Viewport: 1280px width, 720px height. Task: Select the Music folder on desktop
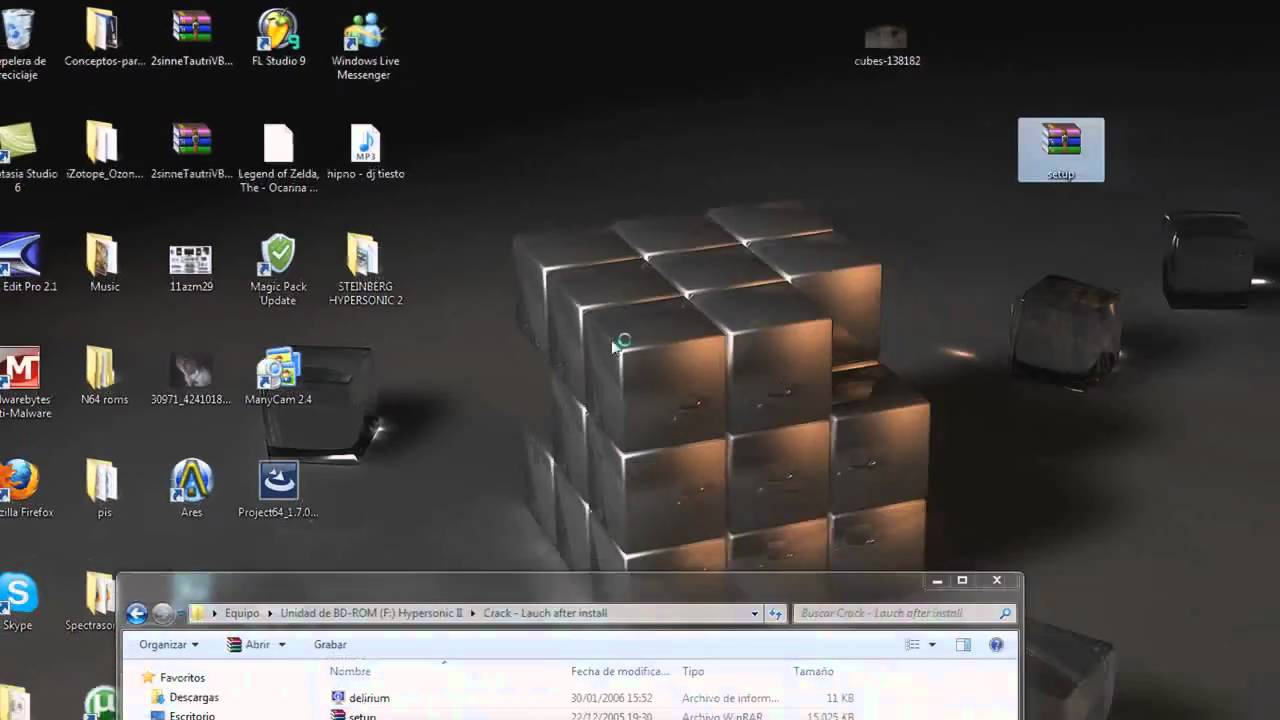pos(104,264)
